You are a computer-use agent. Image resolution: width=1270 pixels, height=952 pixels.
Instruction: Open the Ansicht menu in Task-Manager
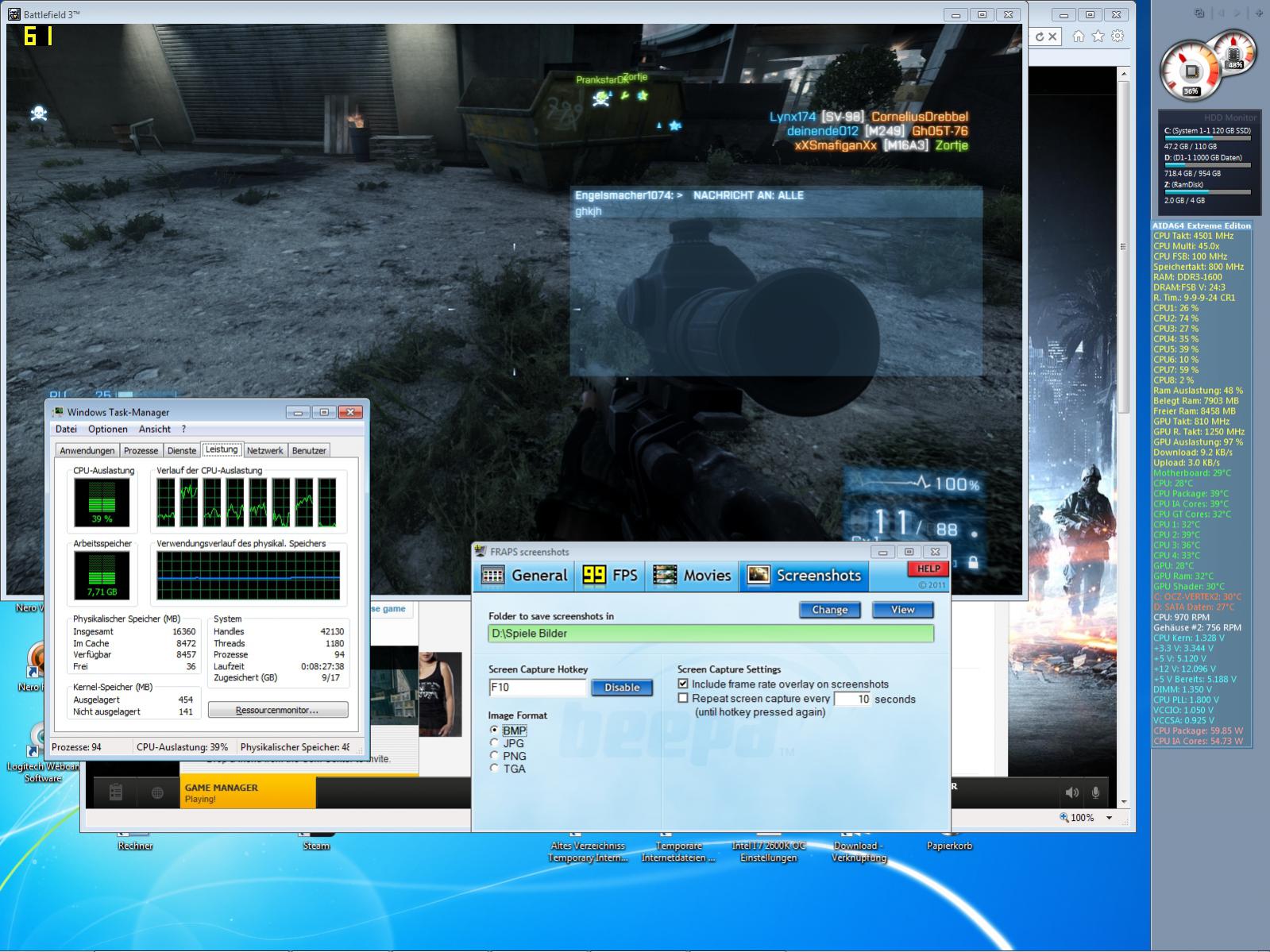tap(155, 430)
